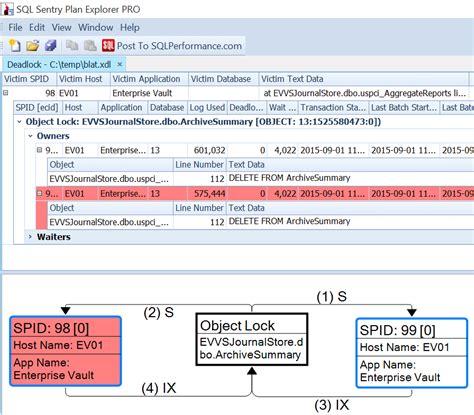Screen dimensions: 474x415
Task: Click the Deadlo... column header
Action: [x=247, y=108]
